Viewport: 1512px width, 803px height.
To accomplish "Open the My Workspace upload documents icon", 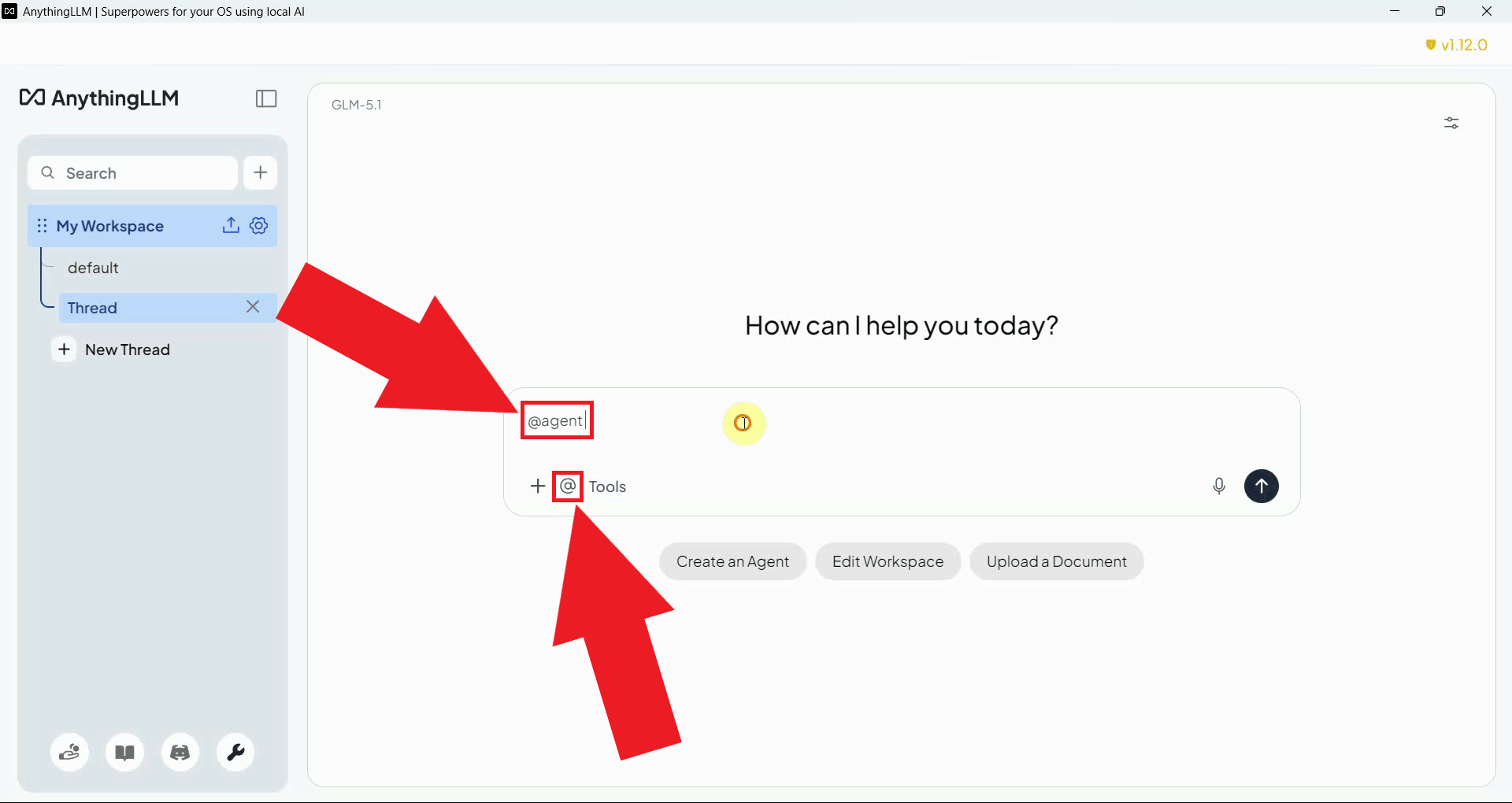I will point(231,225).
